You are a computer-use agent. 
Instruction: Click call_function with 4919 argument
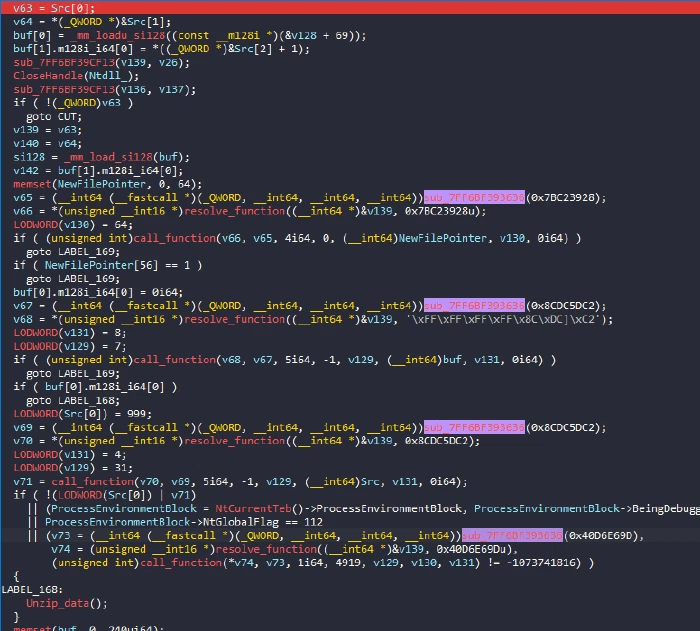click(x=181, y=563)
